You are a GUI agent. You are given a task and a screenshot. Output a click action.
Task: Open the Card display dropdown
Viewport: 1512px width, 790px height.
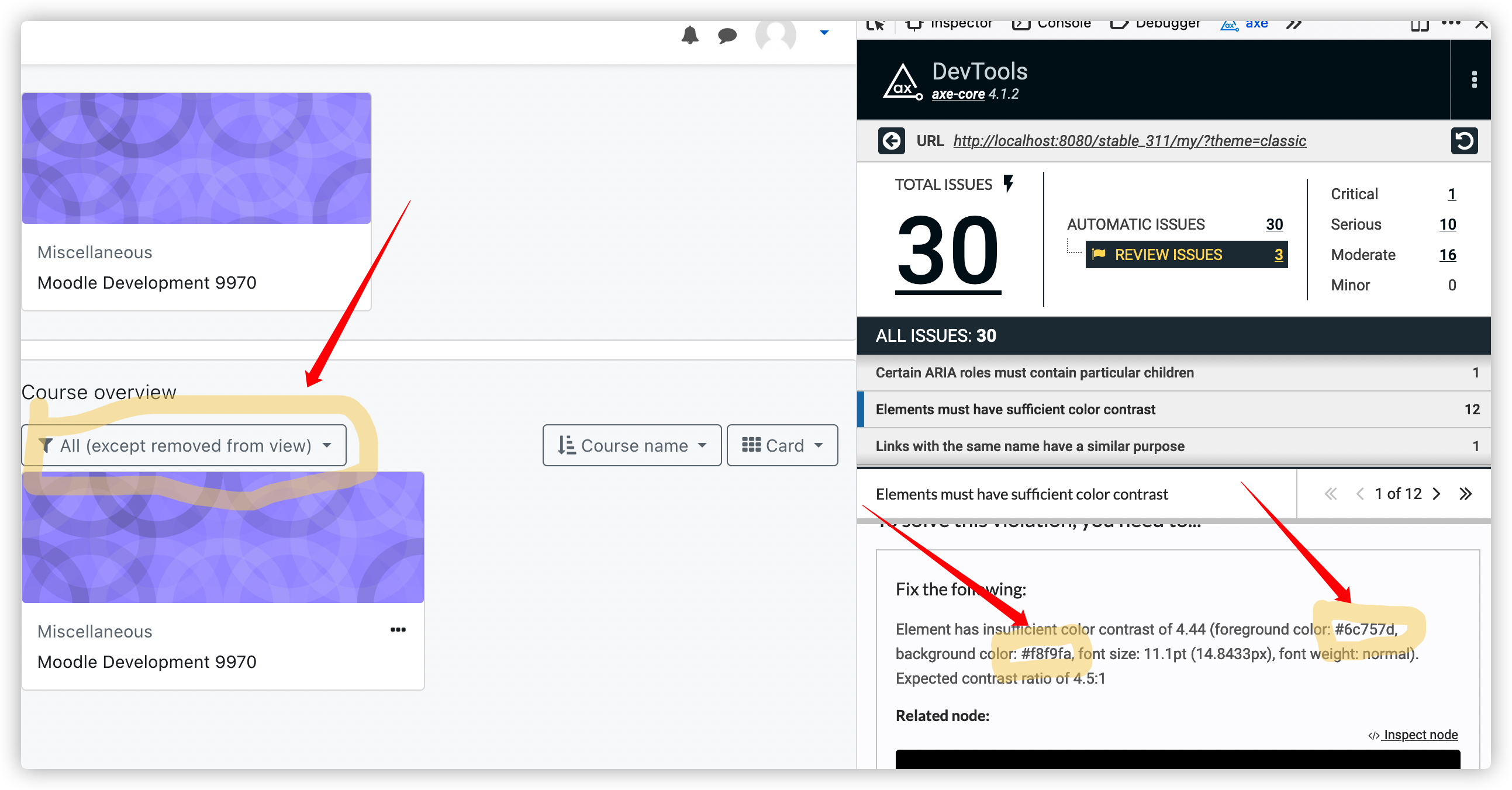[x=782, y=445]
